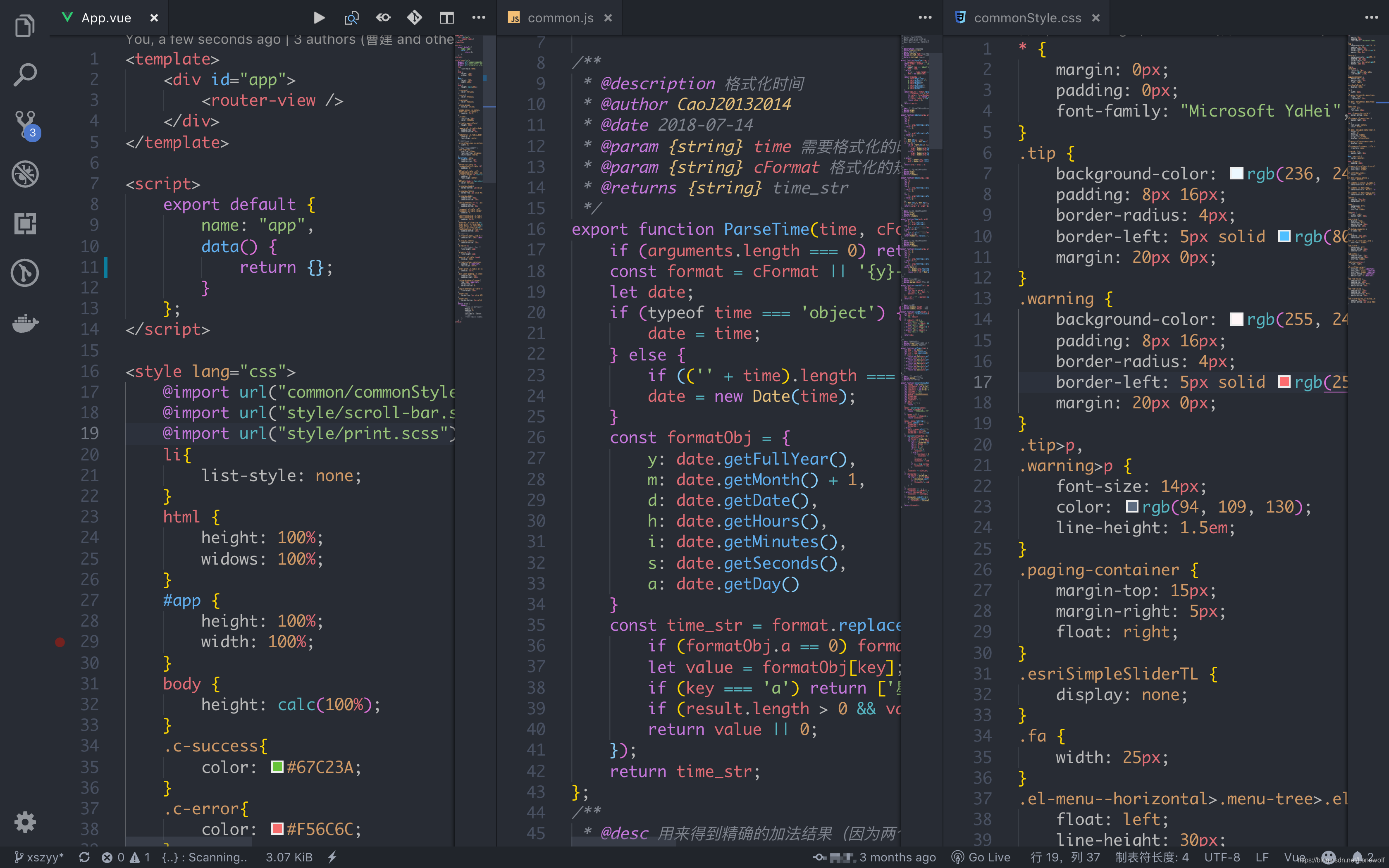Click authors CodeLens above App.vue template
Viewport: 1389px width, 868px height.
pyautogui.click(x=290, y=40)
